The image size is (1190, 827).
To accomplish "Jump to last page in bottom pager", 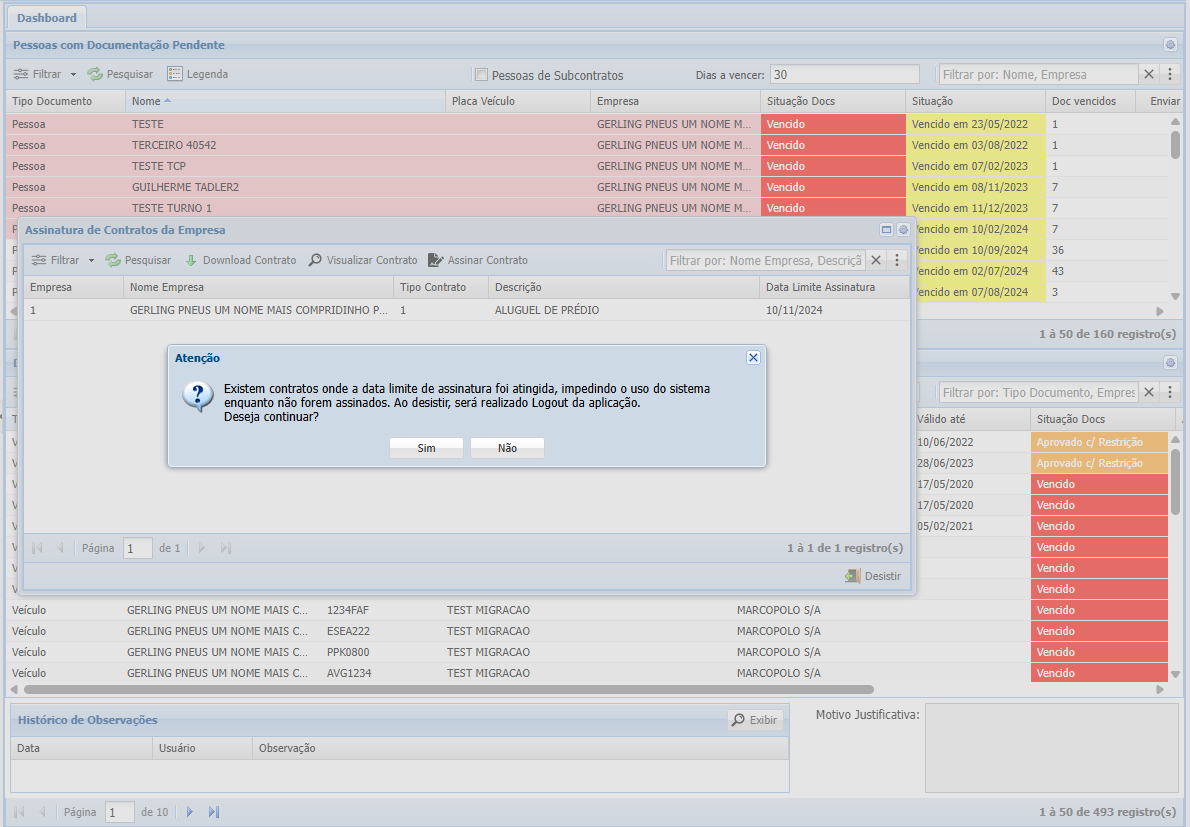I will [x=214, y=812].
